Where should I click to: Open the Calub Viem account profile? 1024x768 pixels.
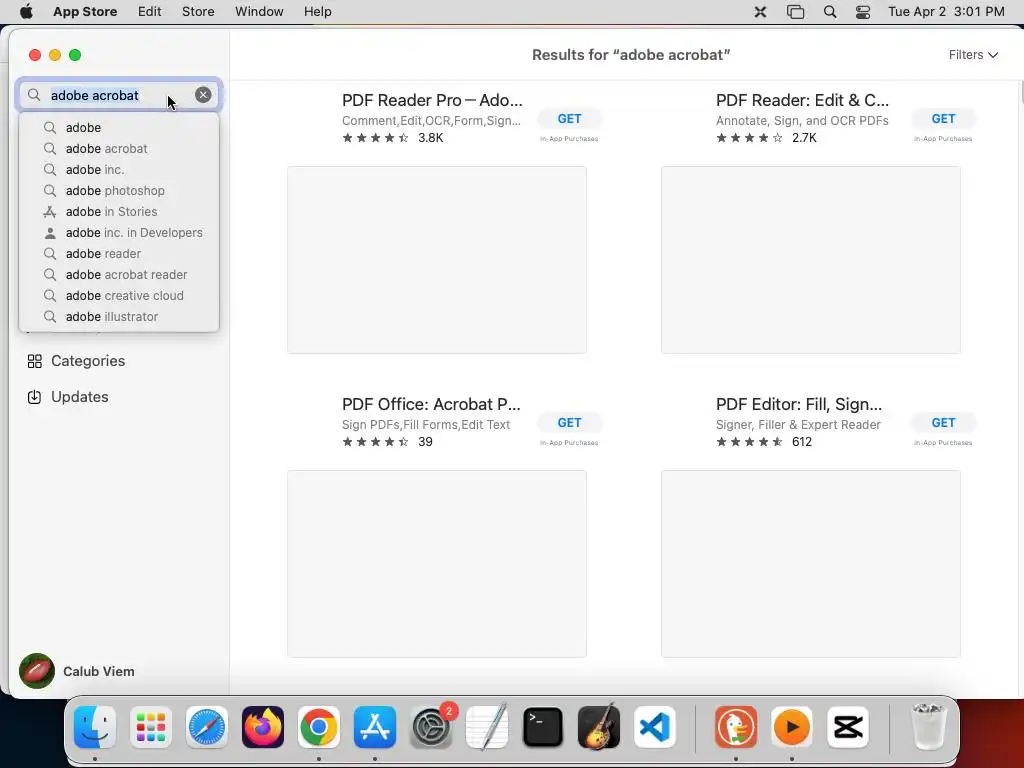click(99, 671)
